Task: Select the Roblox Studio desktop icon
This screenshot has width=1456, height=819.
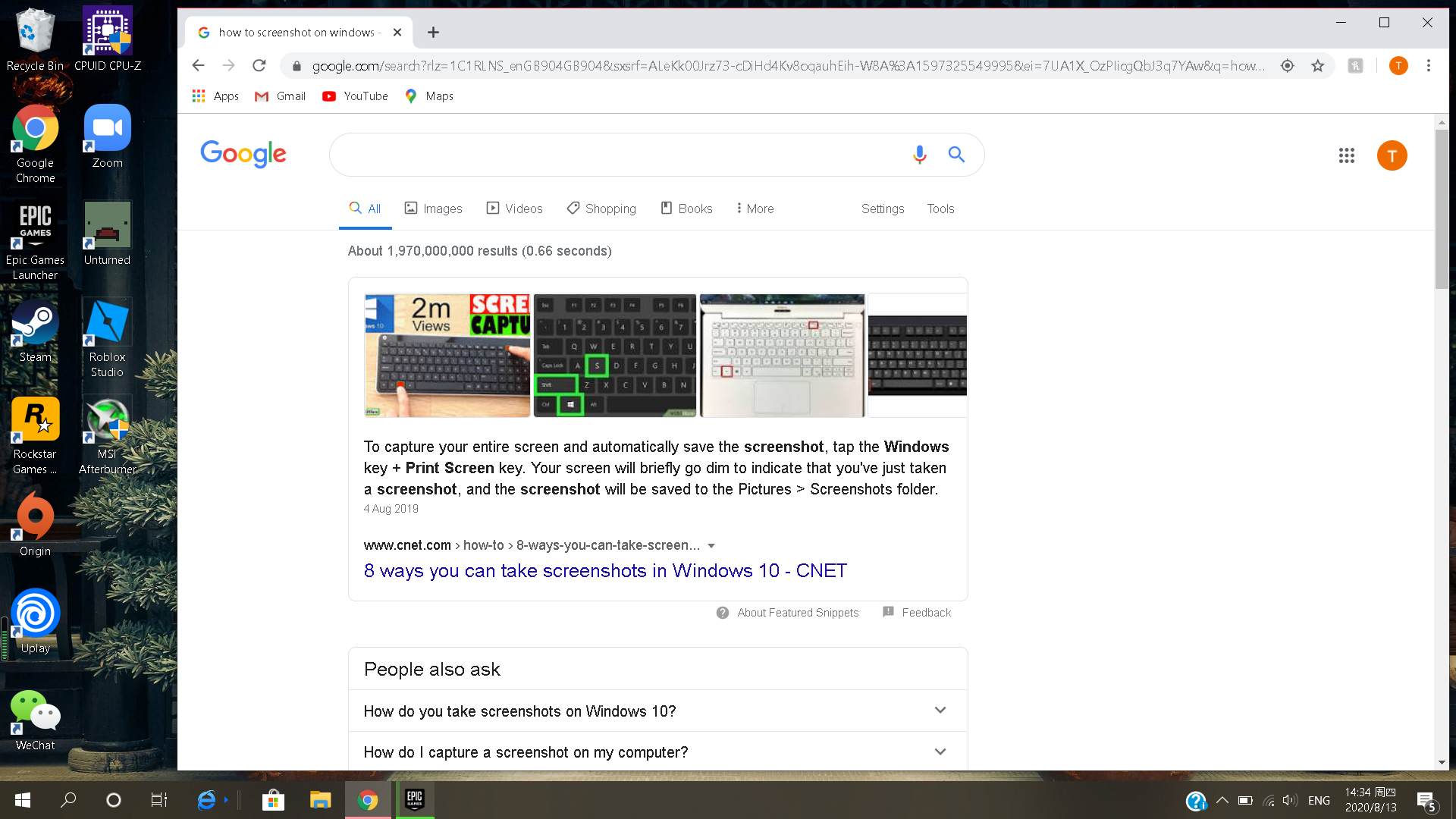Action: tap(108, 338)
